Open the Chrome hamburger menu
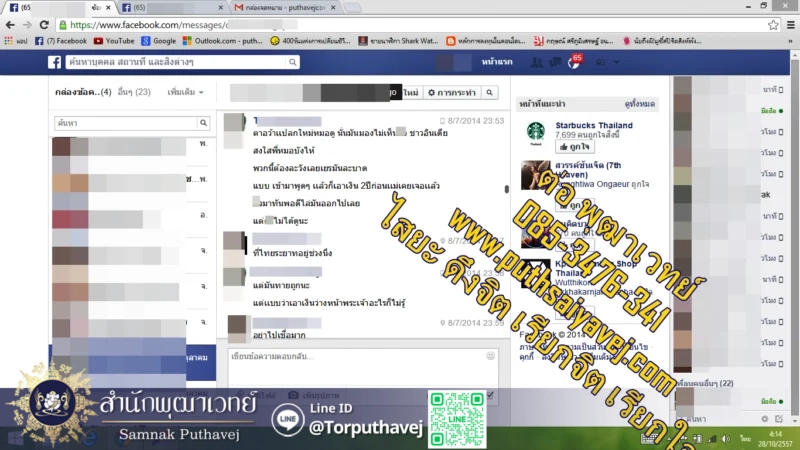 tap(790, 24)
